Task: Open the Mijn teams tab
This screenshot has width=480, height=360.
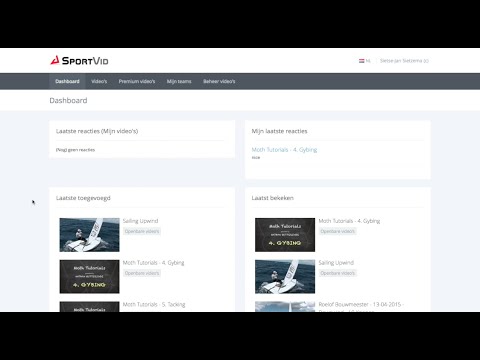Action: tap(179, 81)
